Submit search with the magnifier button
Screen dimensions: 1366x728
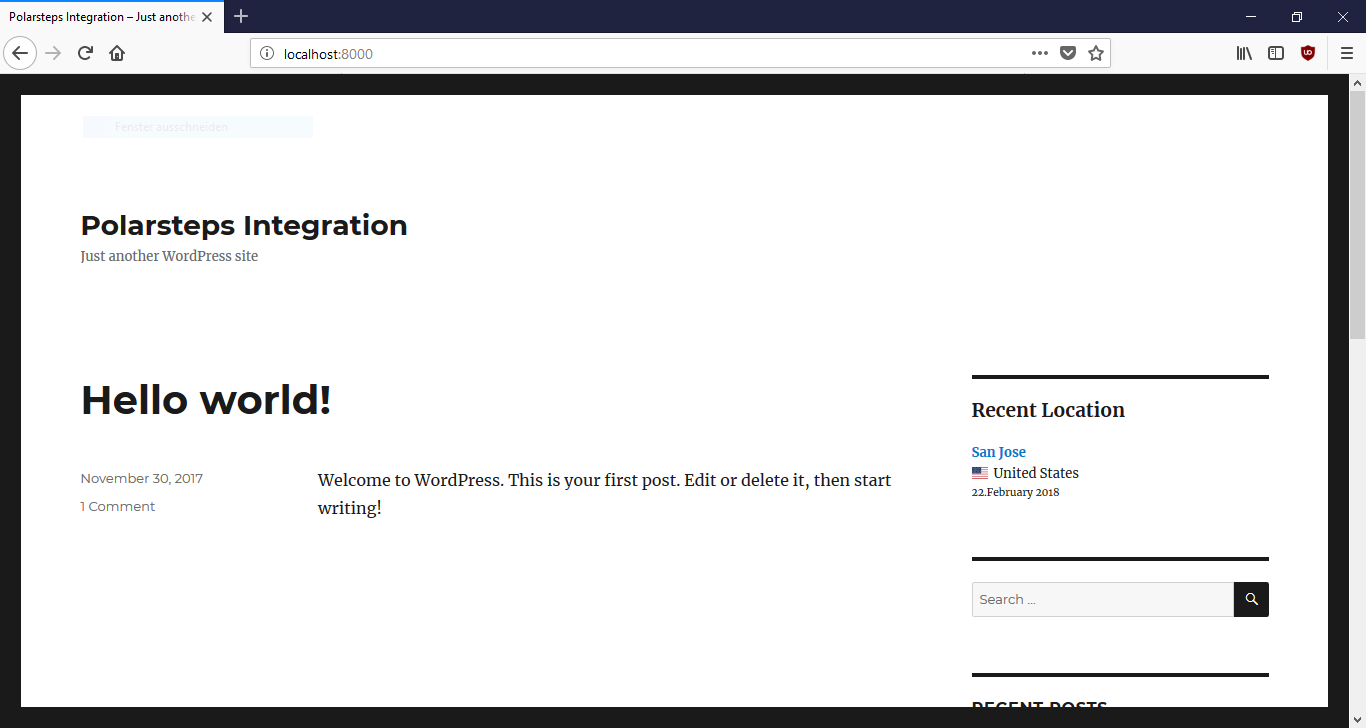(x=1252, y=600)
